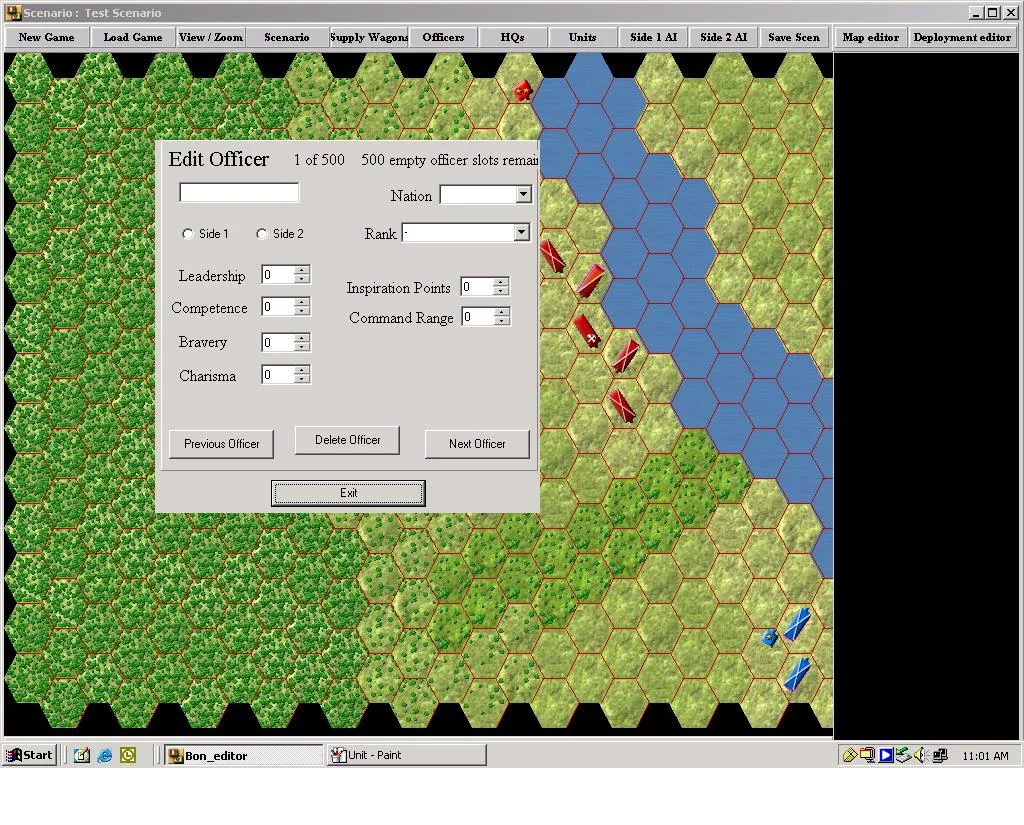Click the red star HQ unit beside the river
The height and width of the screenshot is (825, 1024).
pos(522,90)
